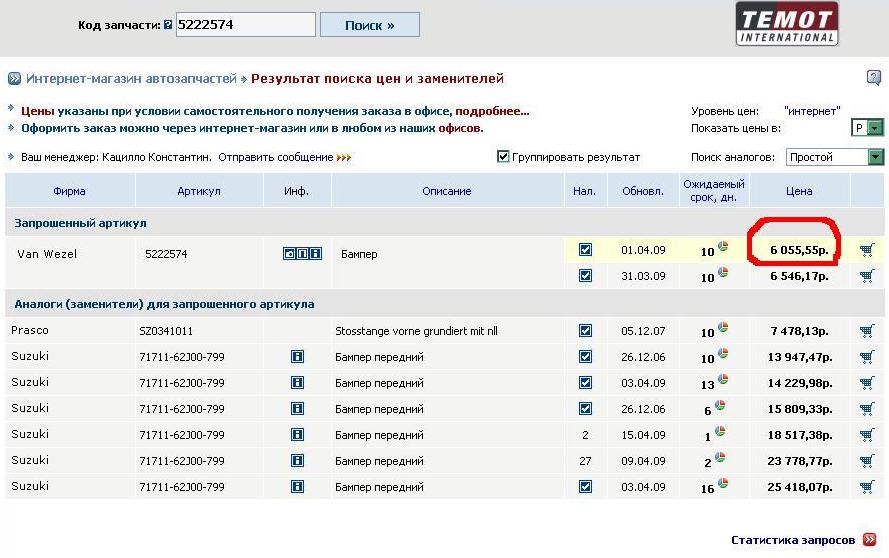Add Suzuki 25 418,07р. item to cart
The image size is (889, 558).
867,487
